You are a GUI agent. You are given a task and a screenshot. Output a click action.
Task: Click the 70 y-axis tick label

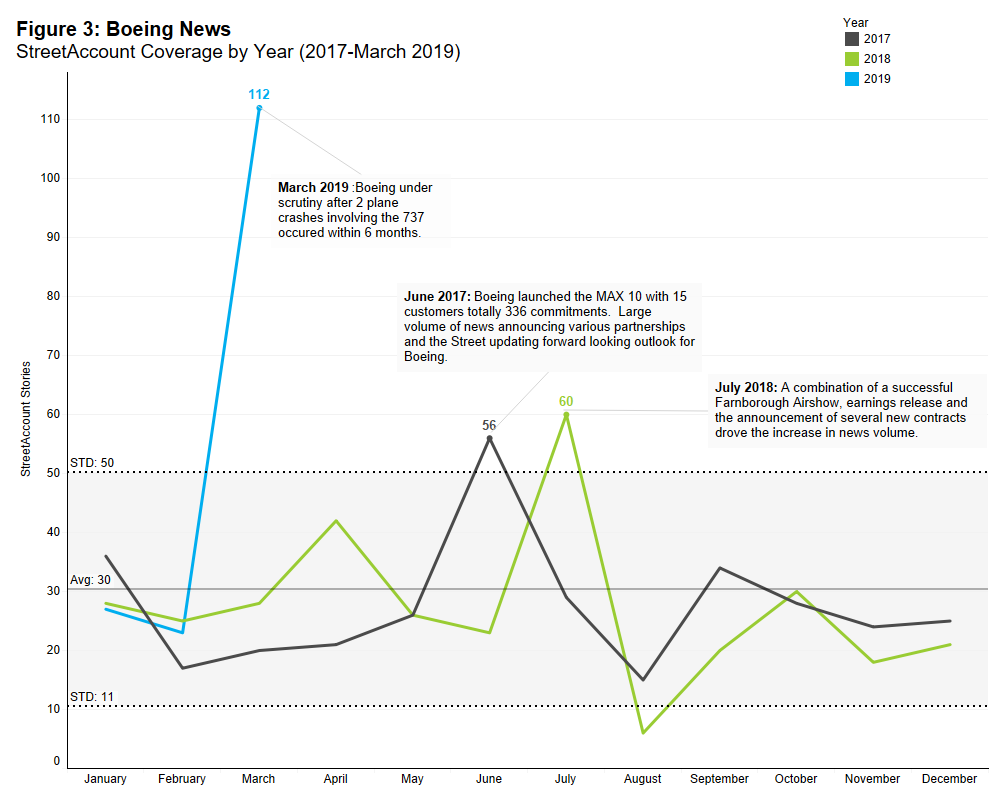tap(53, 355)
